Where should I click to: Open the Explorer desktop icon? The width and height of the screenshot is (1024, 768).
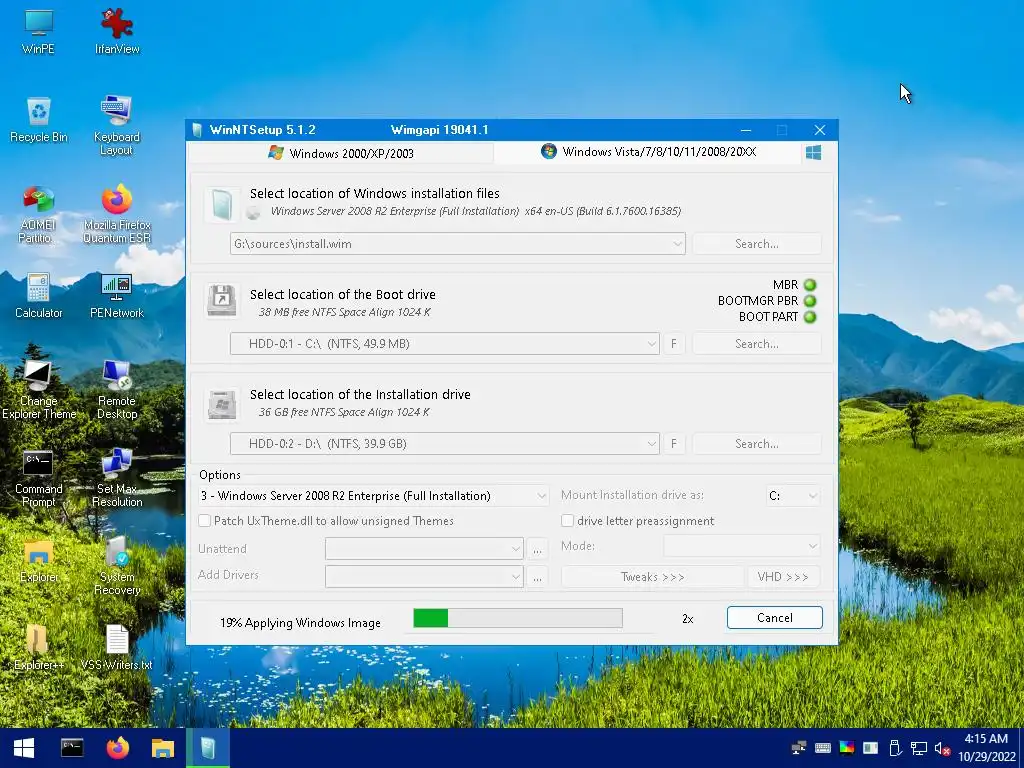pos(39,560)
